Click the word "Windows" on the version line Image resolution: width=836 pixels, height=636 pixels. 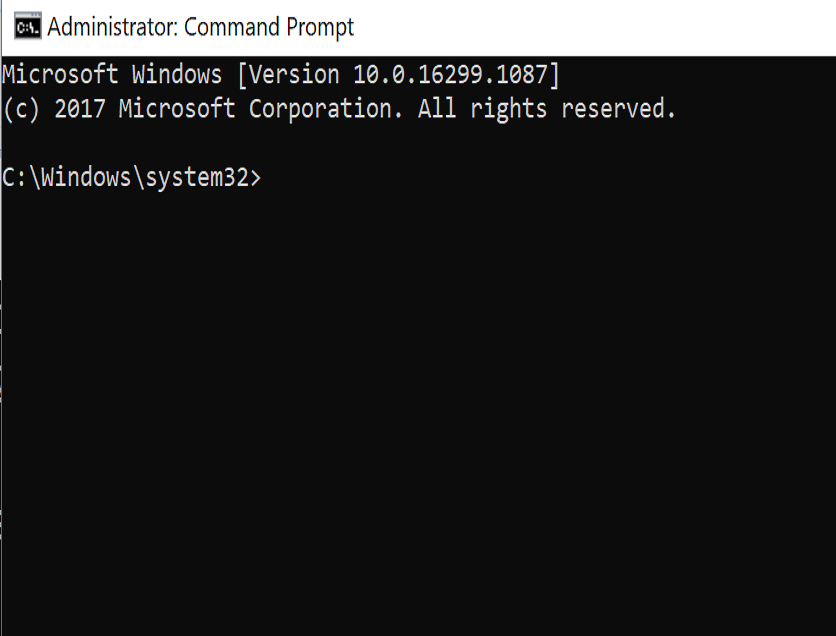(177, 74)
